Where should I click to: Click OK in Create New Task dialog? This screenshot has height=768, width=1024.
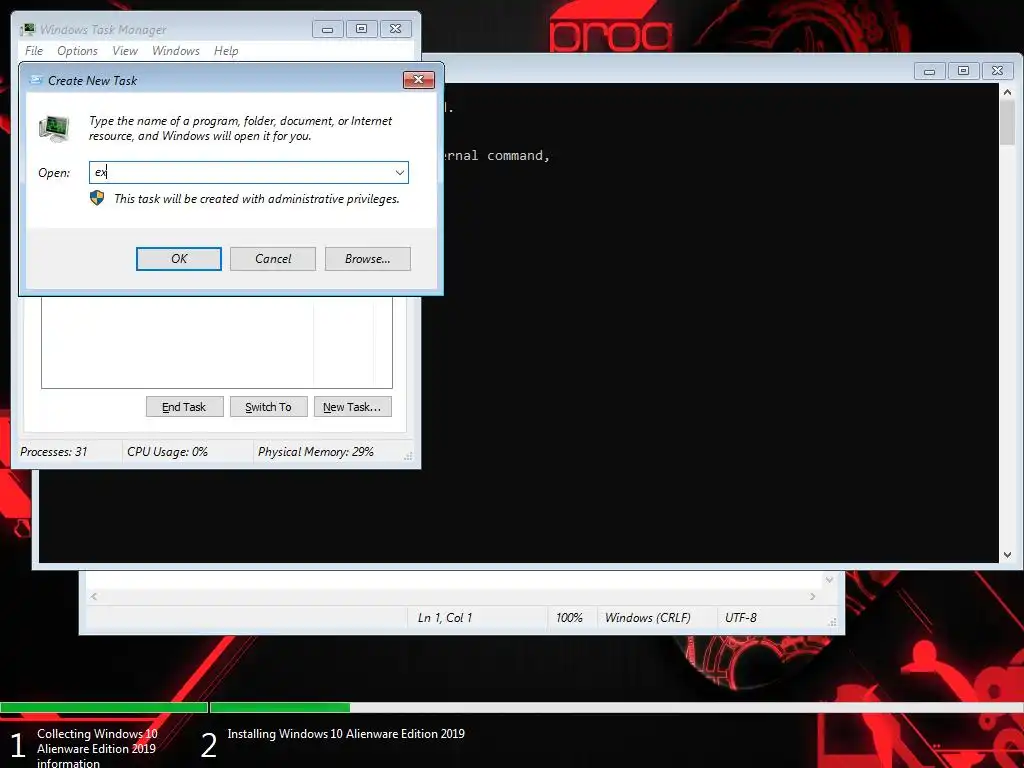click(178, 259)
